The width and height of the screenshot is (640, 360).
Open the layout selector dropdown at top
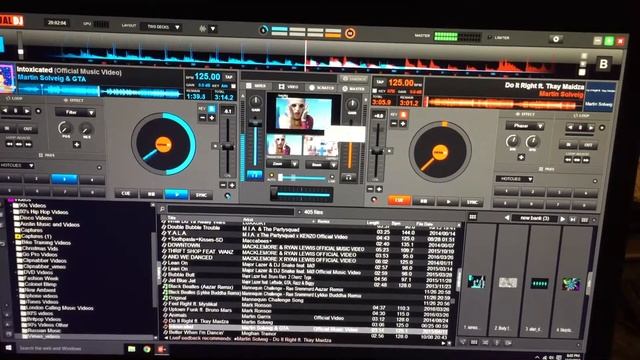point(161,27)
